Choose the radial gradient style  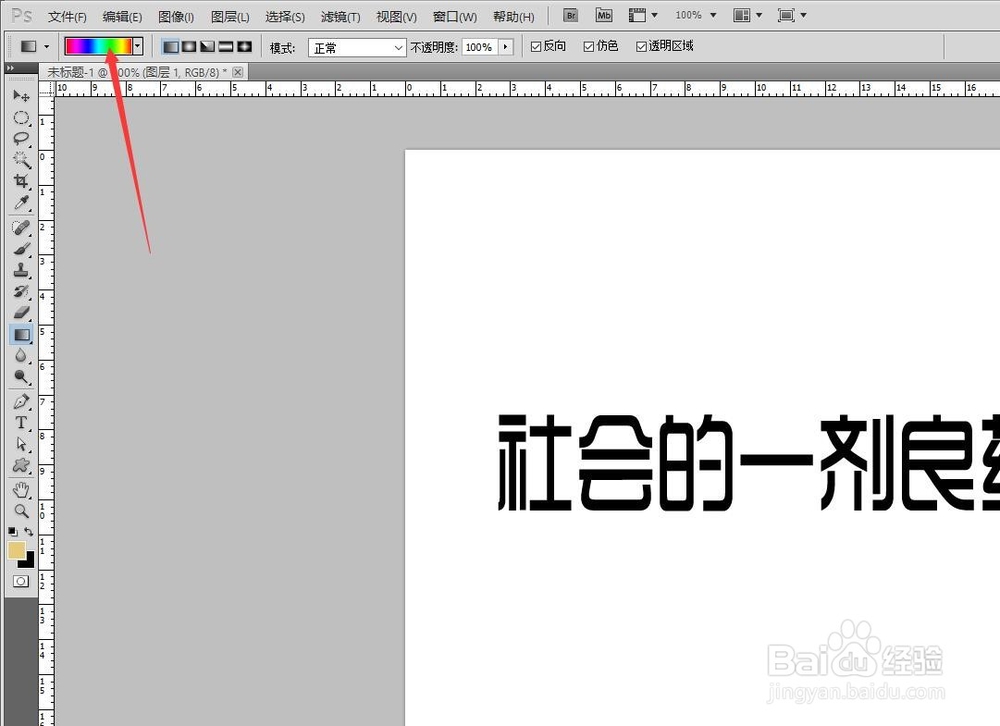[188, 46]
